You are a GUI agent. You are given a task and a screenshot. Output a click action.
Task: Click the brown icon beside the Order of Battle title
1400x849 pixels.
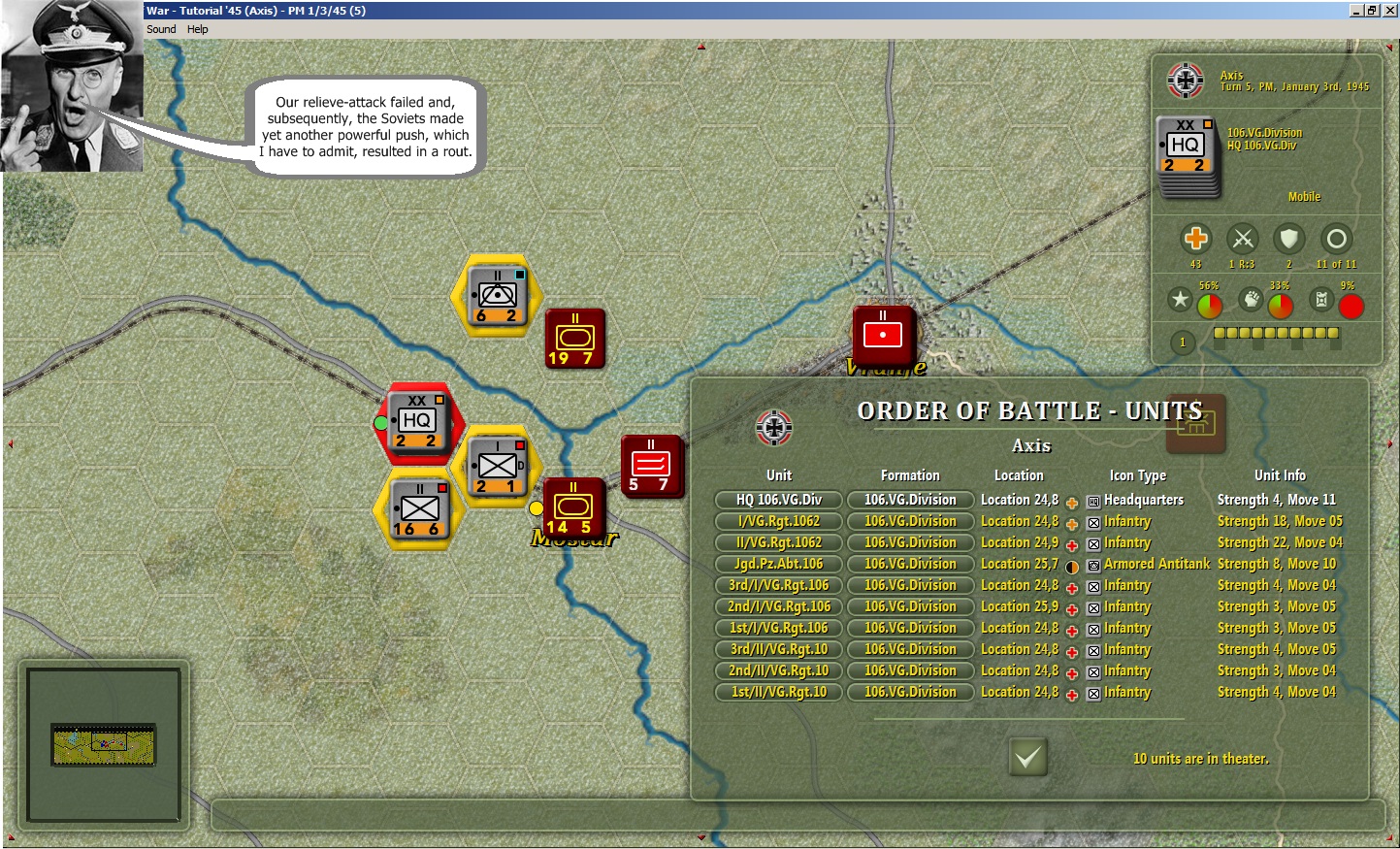1196,423
